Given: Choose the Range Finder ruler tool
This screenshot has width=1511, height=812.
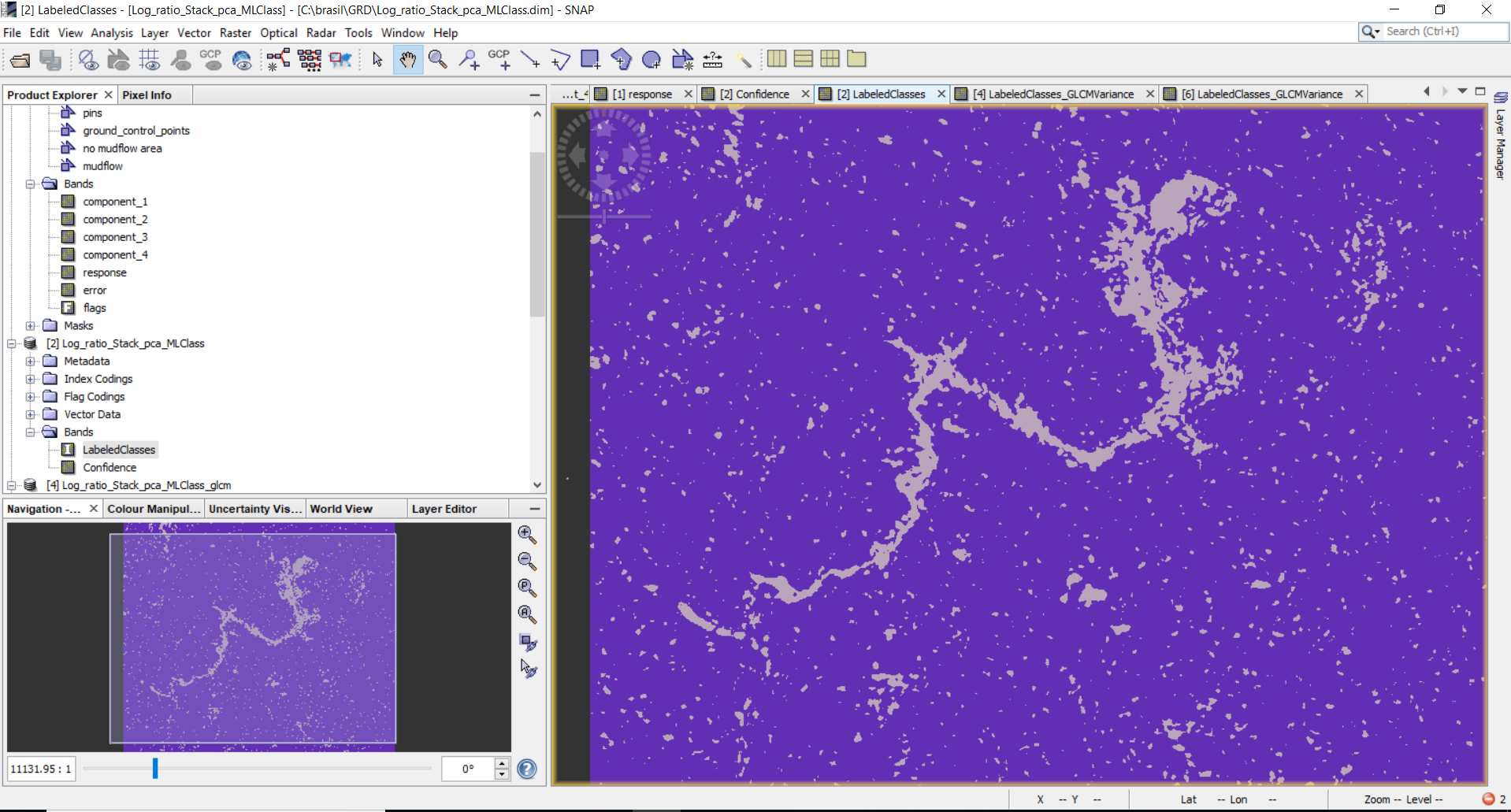Looking at the screenshot, I should pyautogui.click(x=712, y=60).
